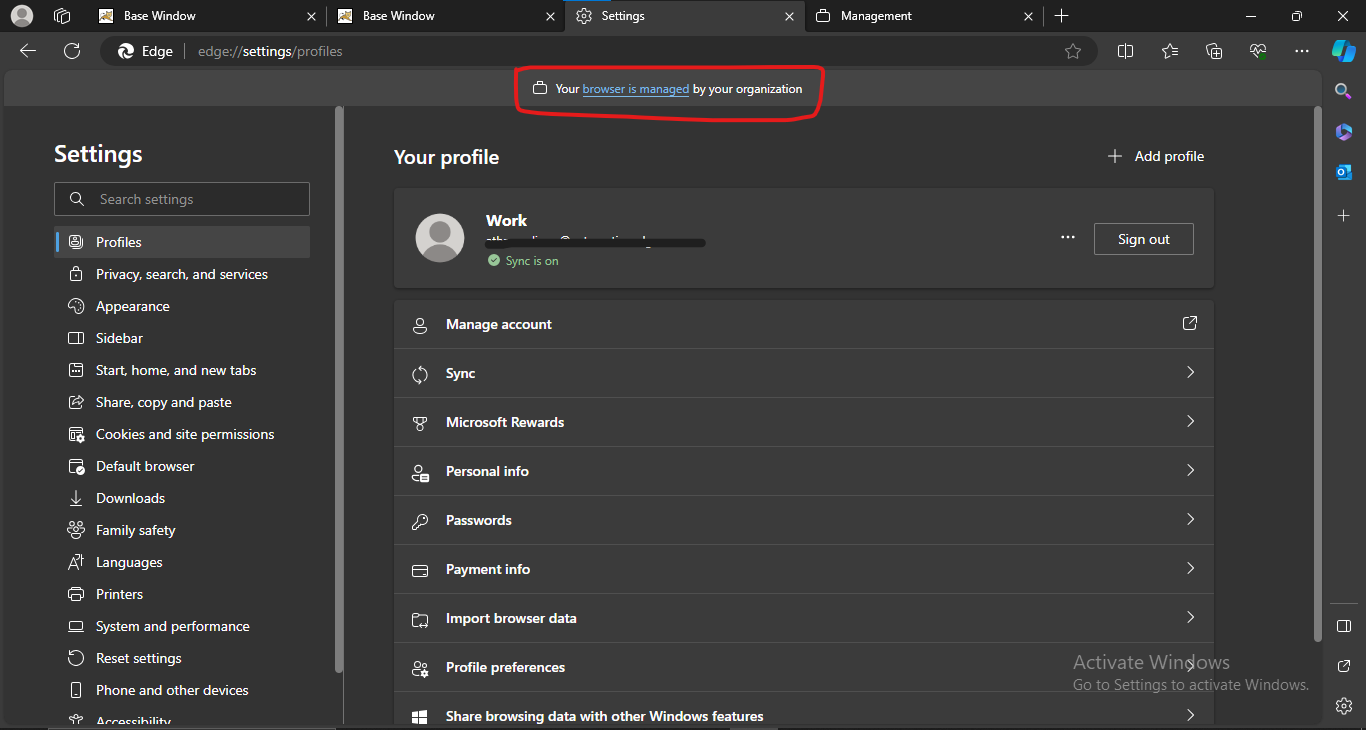
Task: Close the second Base Window tab
Action: click(550, 16)
